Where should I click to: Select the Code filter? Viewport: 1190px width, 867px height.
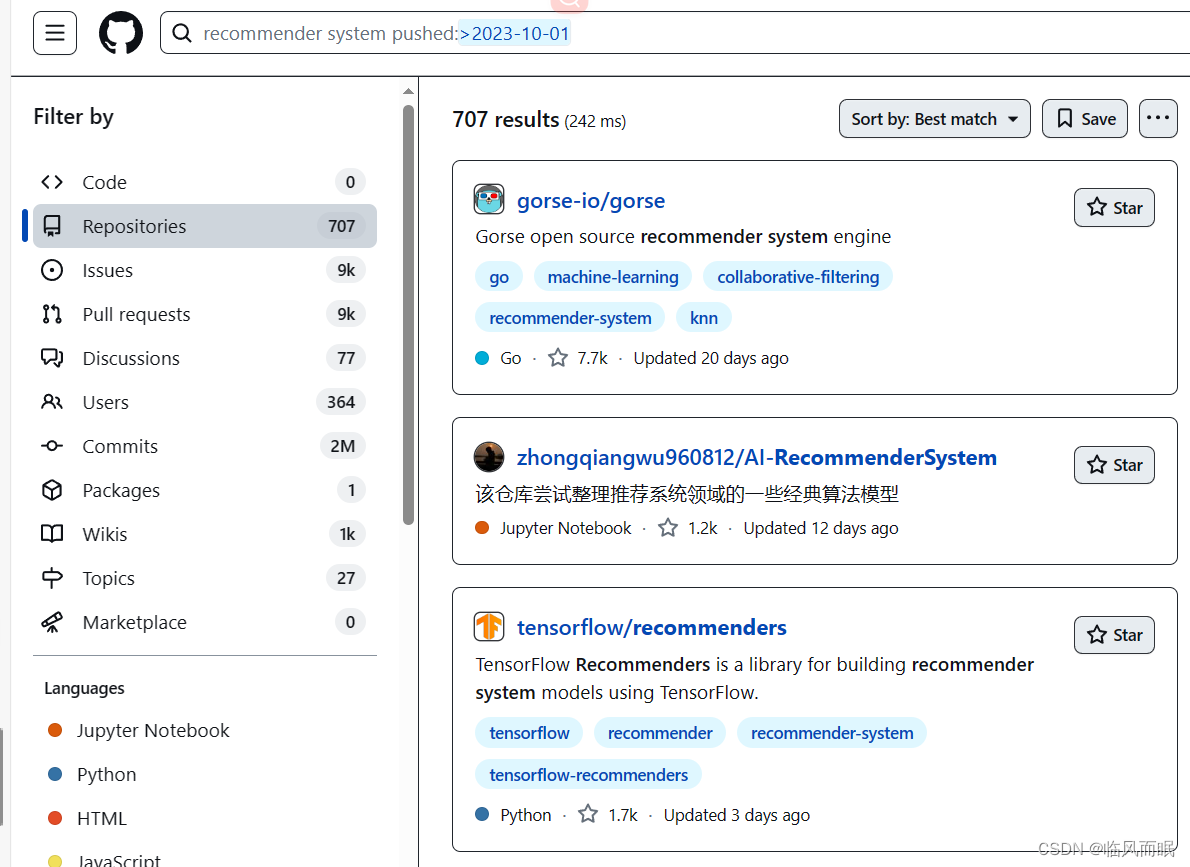point(205,182)
